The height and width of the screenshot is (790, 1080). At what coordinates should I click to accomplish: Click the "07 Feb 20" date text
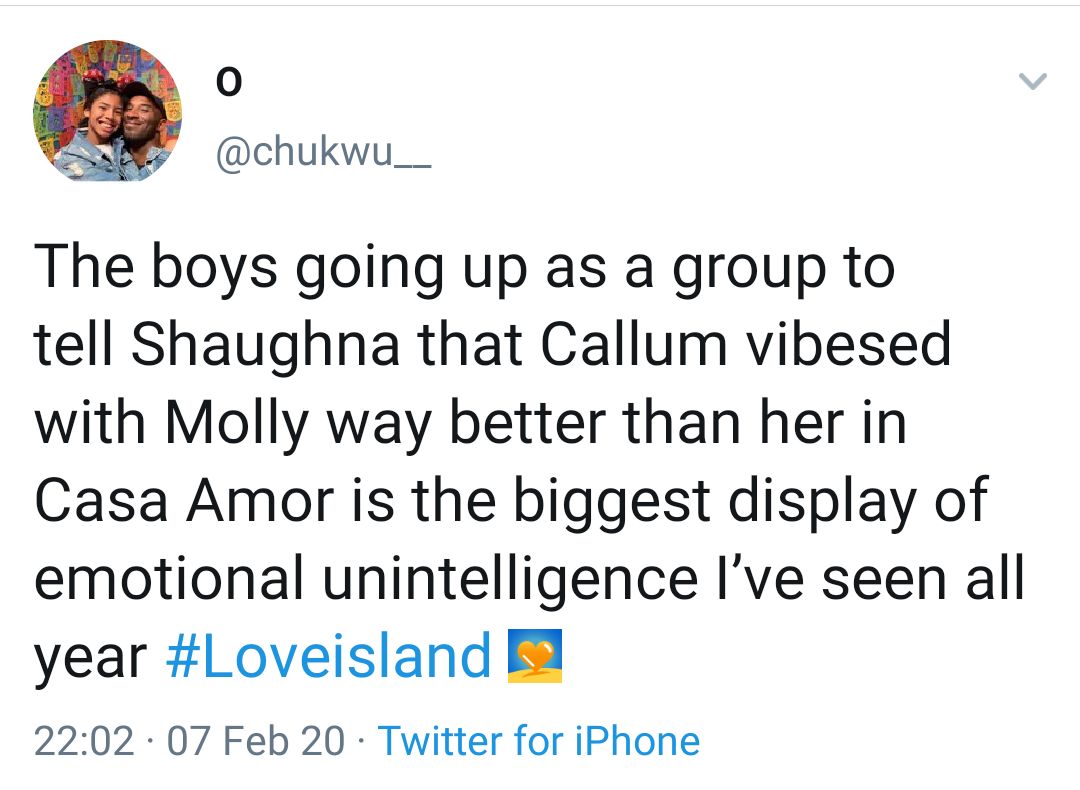click(x=256, y=741)
